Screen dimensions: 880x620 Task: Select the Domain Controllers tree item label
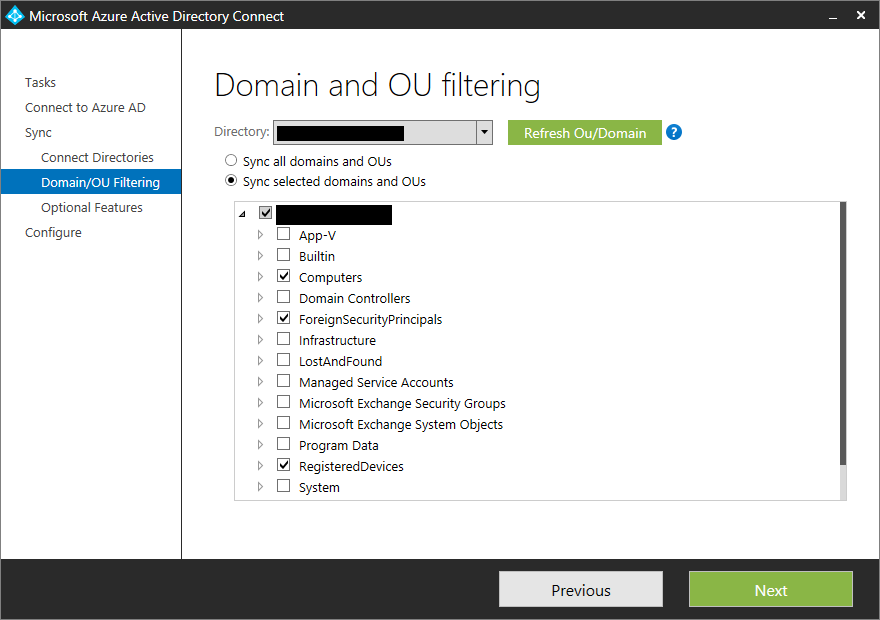[354, 298]
